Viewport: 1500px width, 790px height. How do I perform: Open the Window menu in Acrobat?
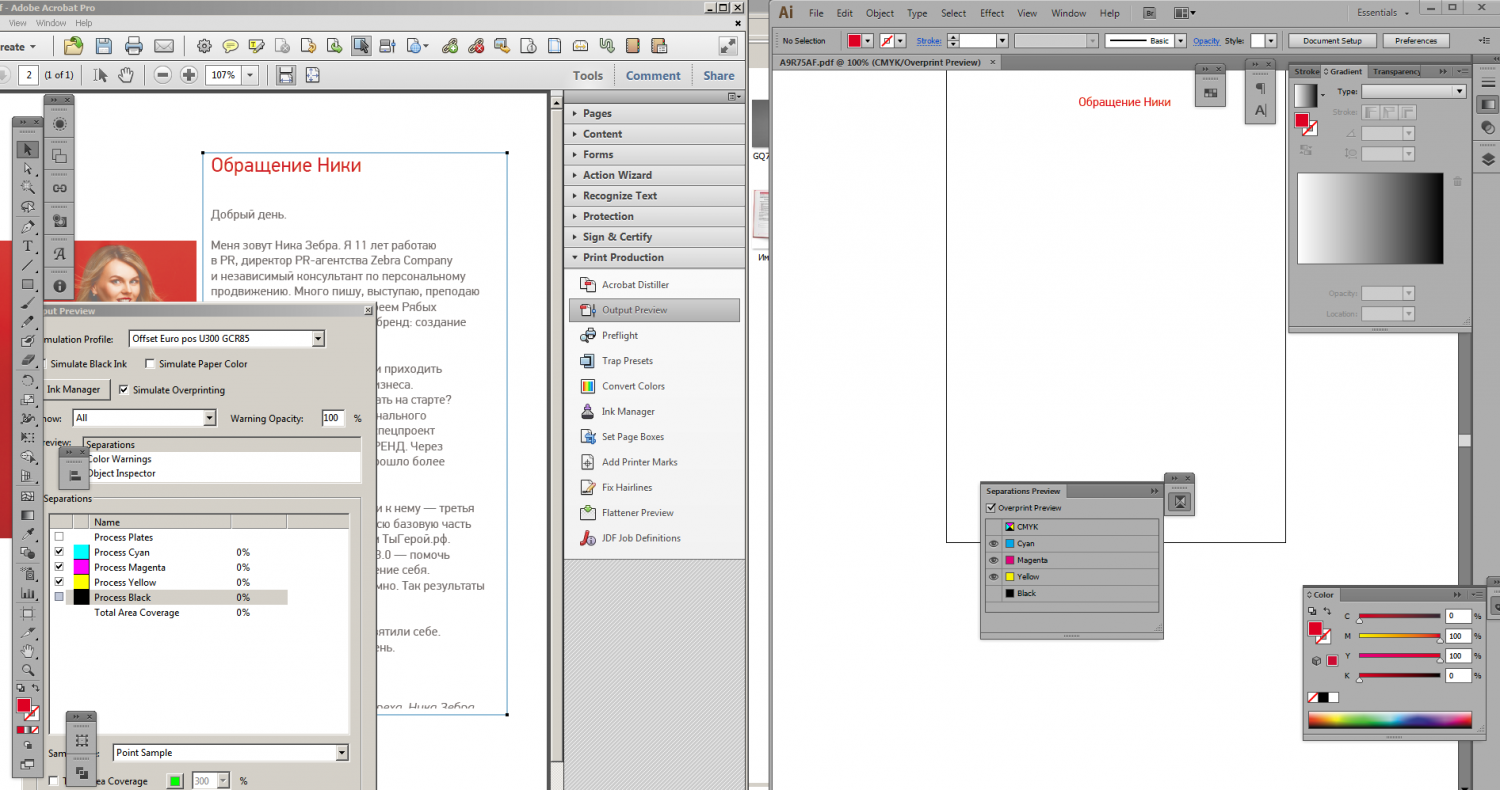tap(51, 23)
